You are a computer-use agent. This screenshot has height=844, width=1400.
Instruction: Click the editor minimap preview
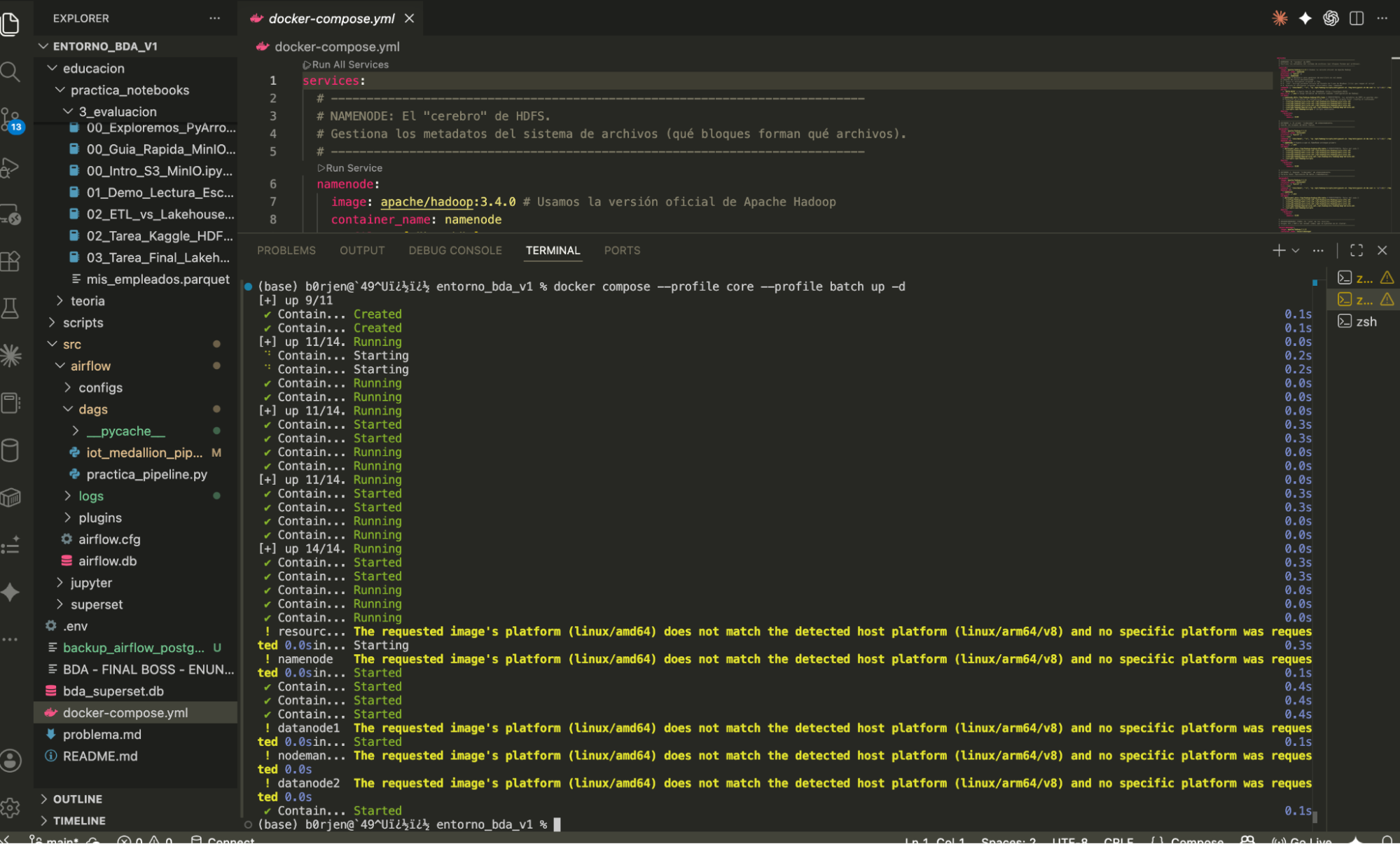pos(1334,144)
